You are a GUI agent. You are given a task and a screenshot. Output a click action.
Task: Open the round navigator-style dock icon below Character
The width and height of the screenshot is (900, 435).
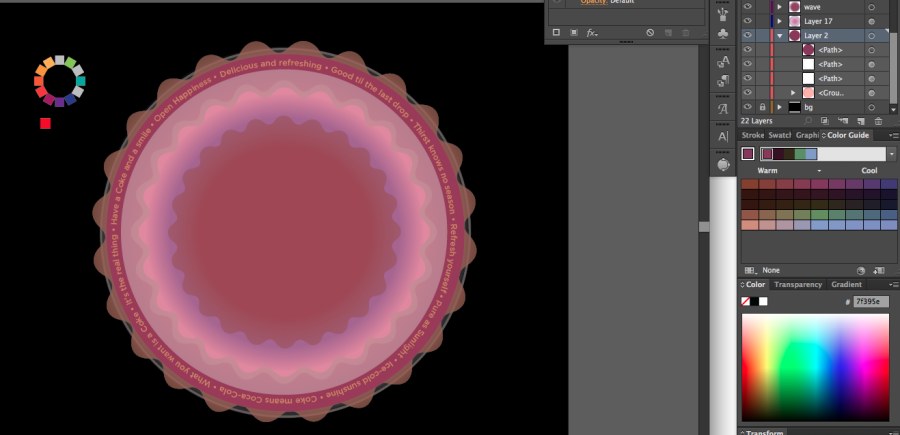click(x=723, y=165)
